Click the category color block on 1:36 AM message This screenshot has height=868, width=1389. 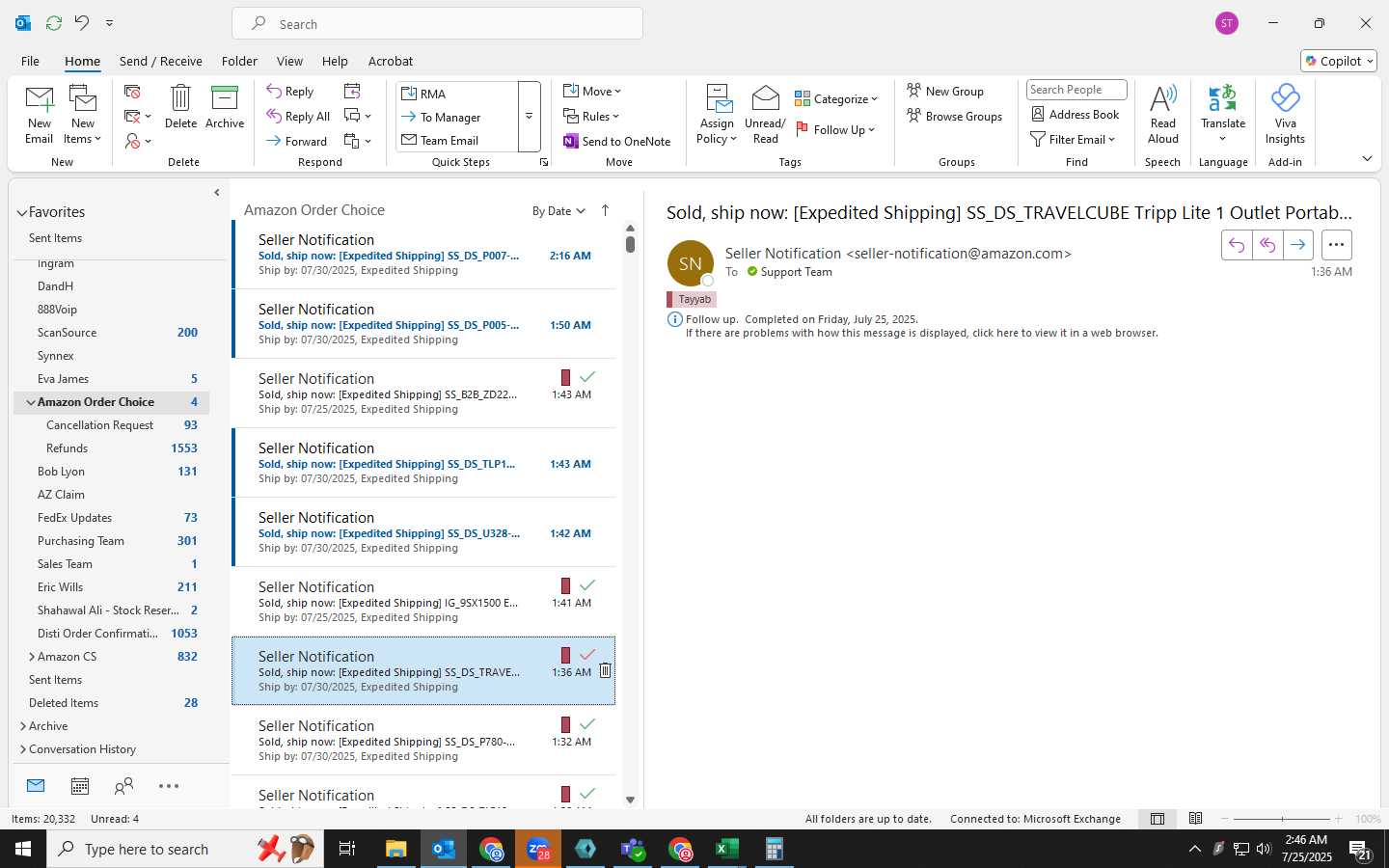[x=565, y=655]
